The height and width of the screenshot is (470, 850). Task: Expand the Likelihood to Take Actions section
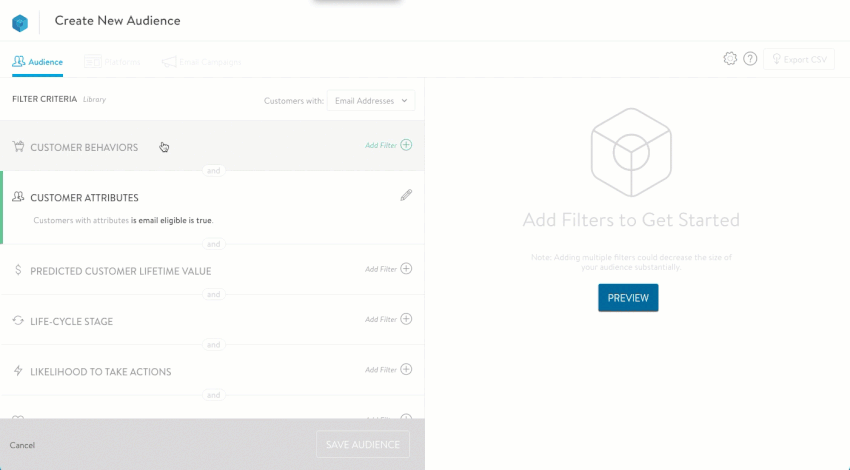[100, 372]
